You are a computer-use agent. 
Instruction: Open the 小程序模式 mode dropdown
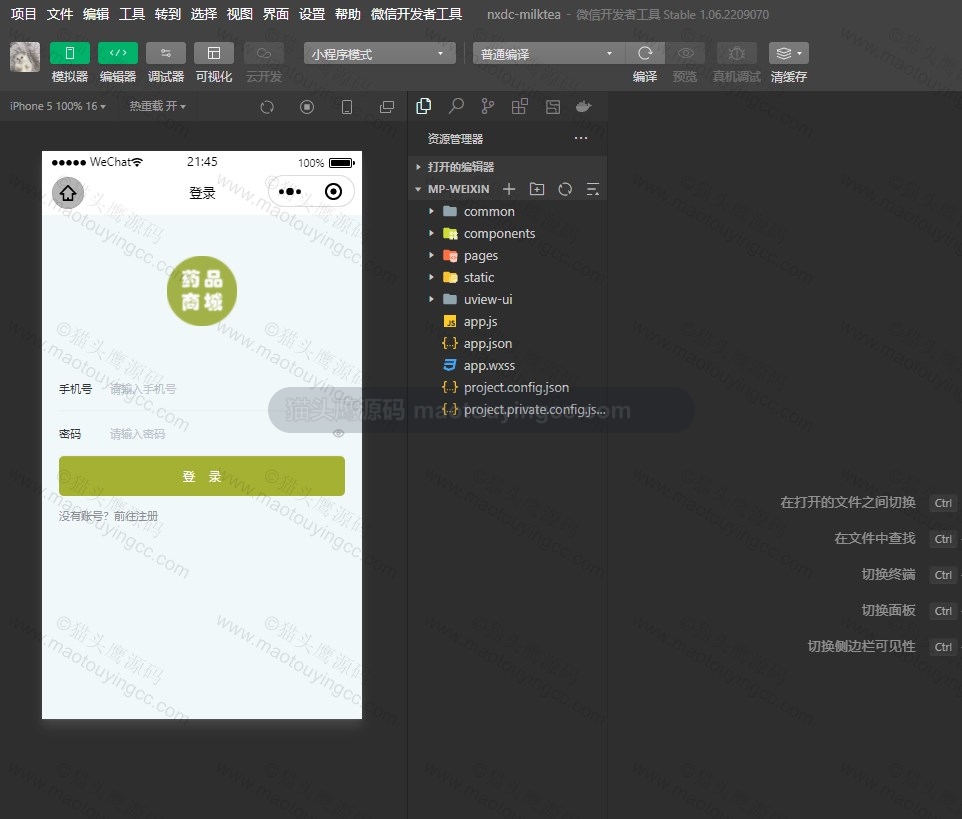click(380, 53)
